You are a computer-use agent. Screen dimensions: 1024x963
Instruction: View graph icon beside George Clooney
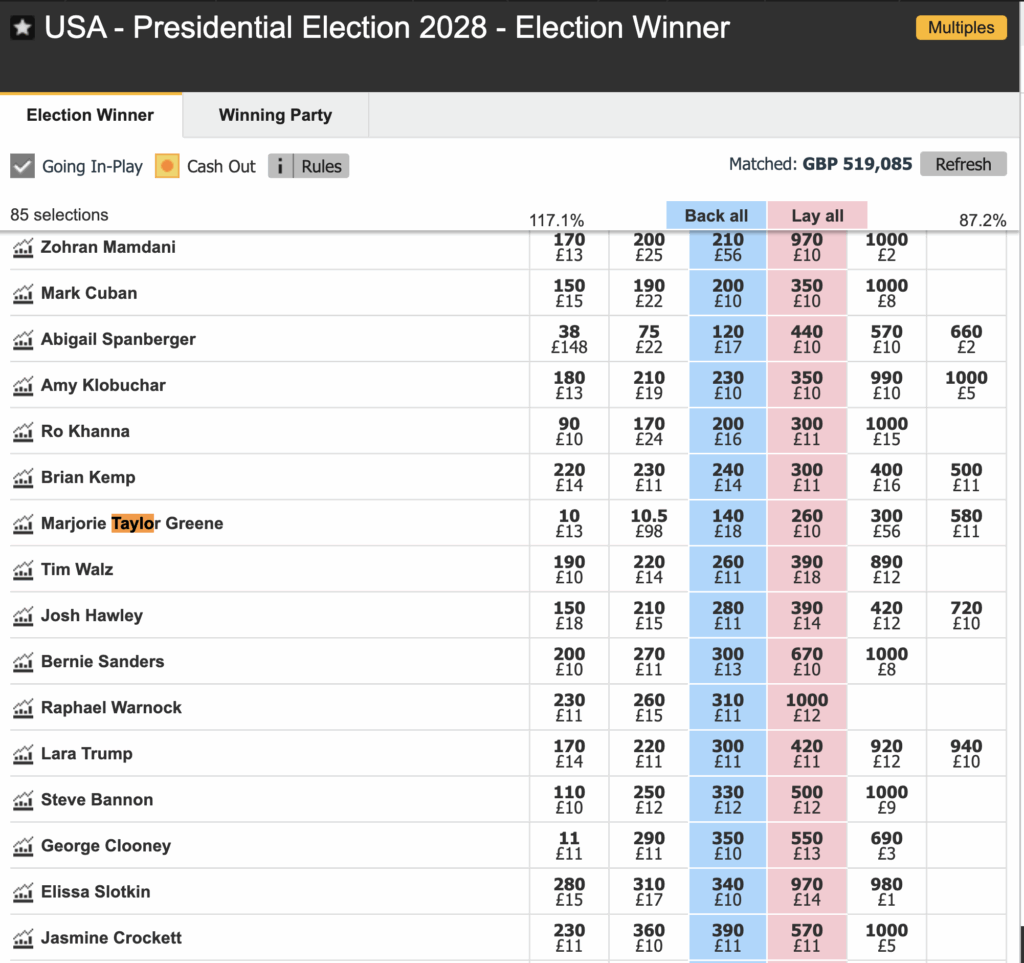(x=23, y=846)
